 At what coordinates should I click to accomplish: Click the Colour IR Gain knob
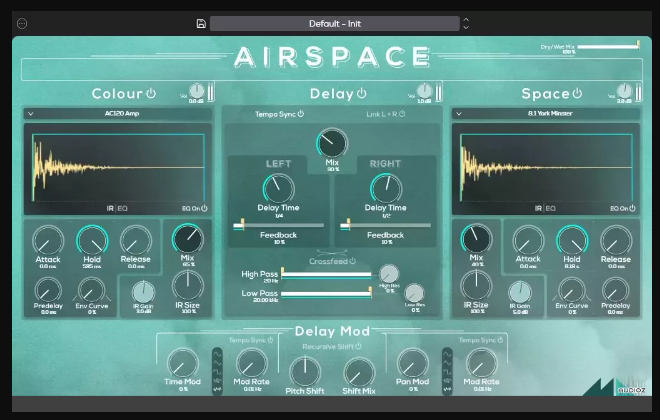pyautogui.click(x=144, y=292)
